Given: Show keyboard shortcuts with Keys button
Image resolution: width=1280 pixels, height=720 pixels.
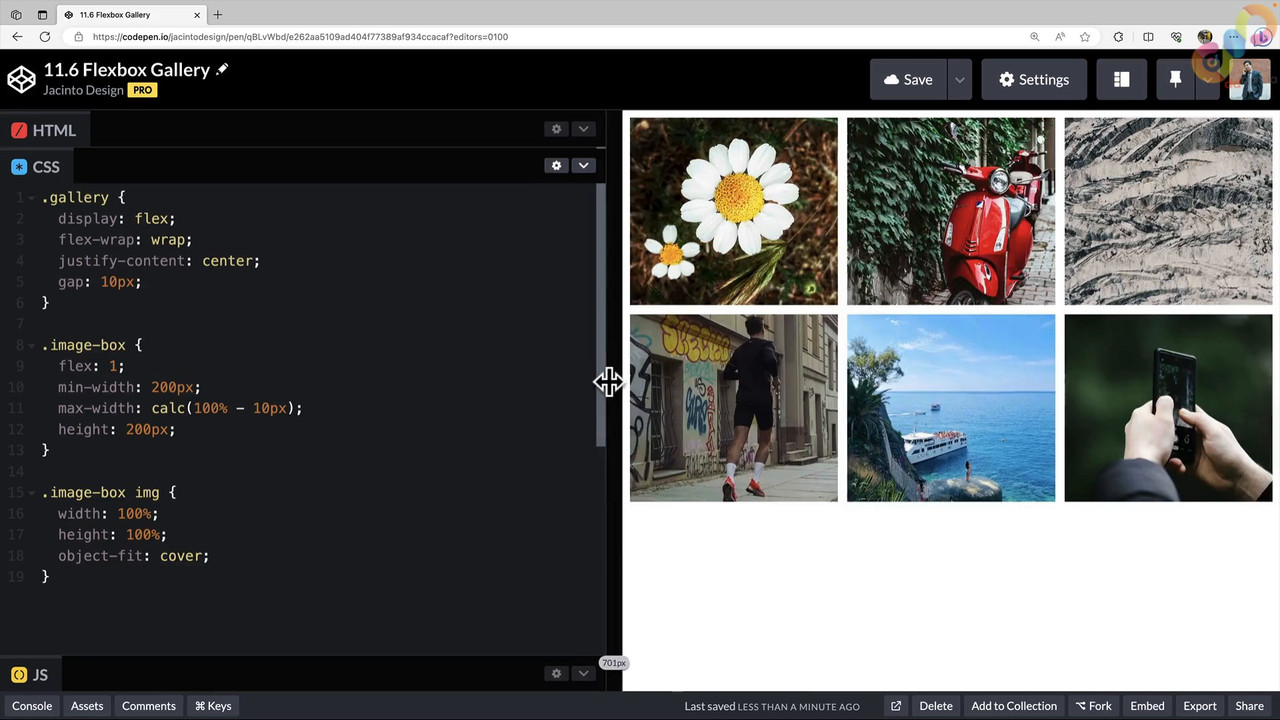Looking at the screenshot, I should 213,706.
